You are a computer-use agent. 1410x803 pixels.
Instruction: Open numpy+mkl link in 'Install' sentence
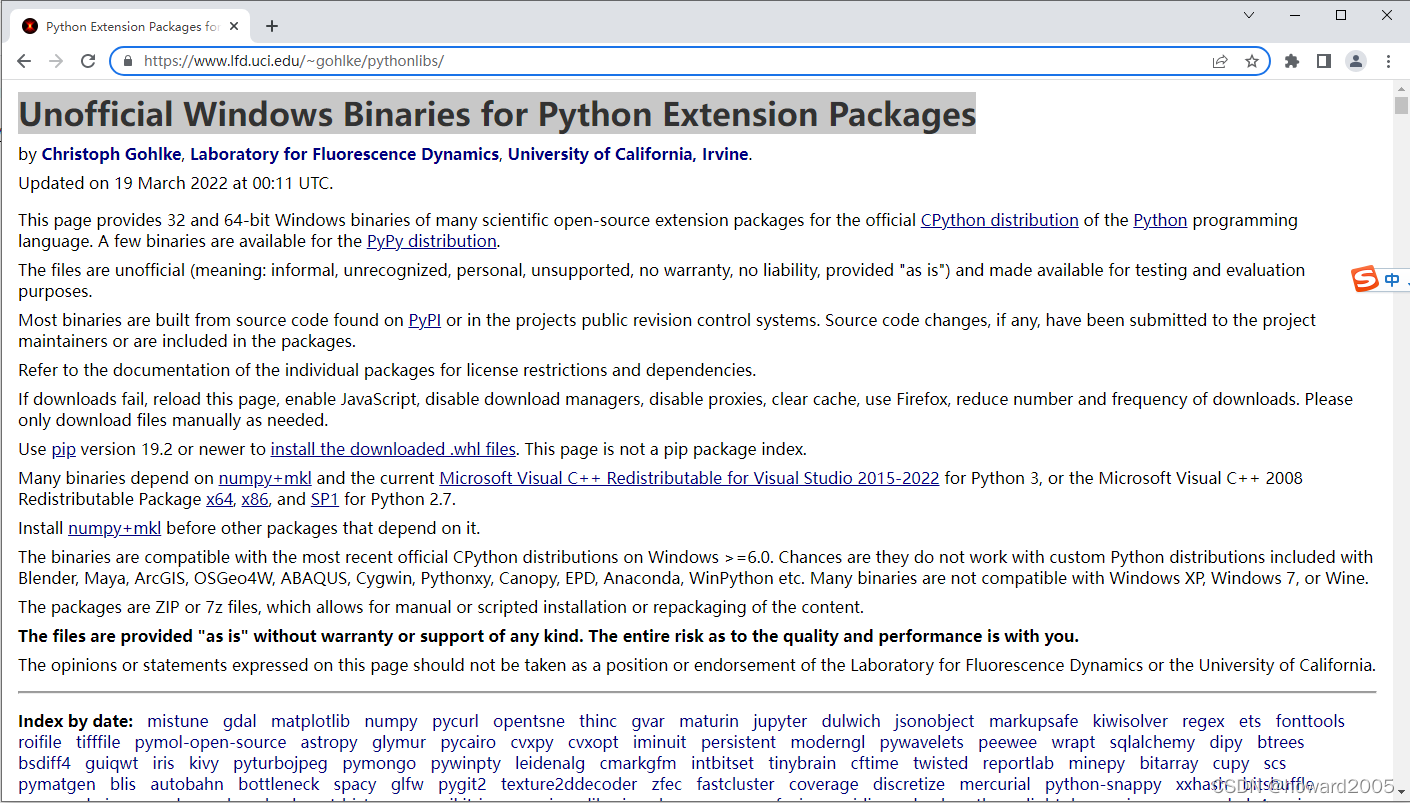(114, 528)
